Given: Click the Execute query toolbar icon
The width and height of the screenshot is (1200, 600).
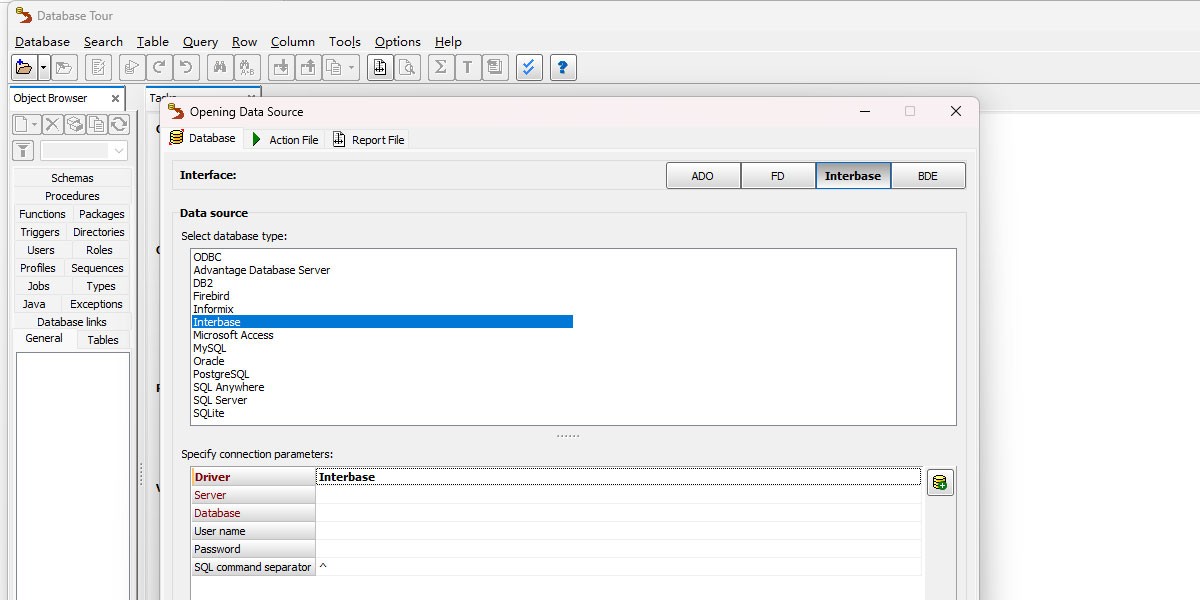Looking at the screenshot, I should point(131,68).
